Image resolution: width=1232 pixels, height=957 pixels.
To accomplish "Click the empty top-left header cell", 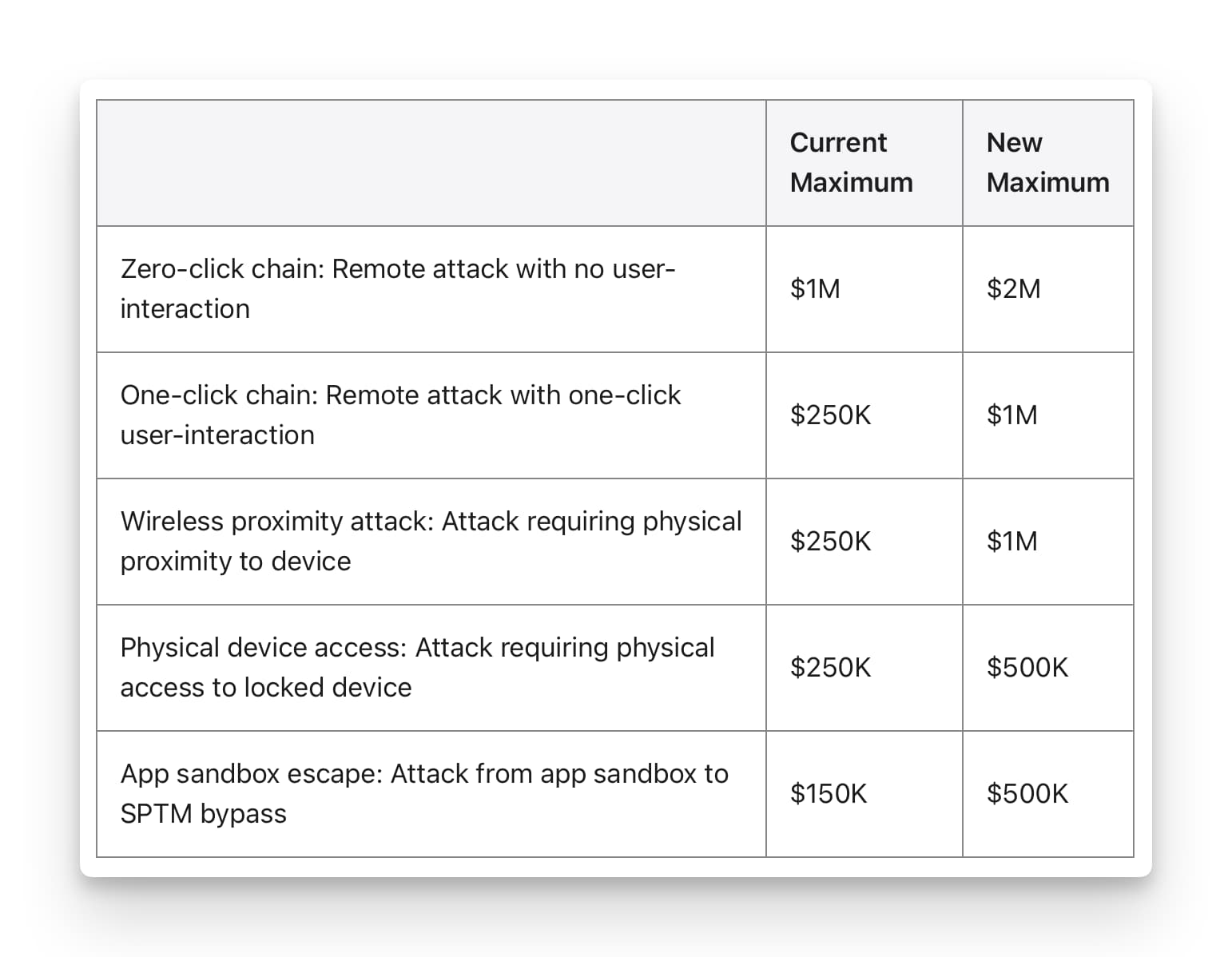I will tap(431, 163).
